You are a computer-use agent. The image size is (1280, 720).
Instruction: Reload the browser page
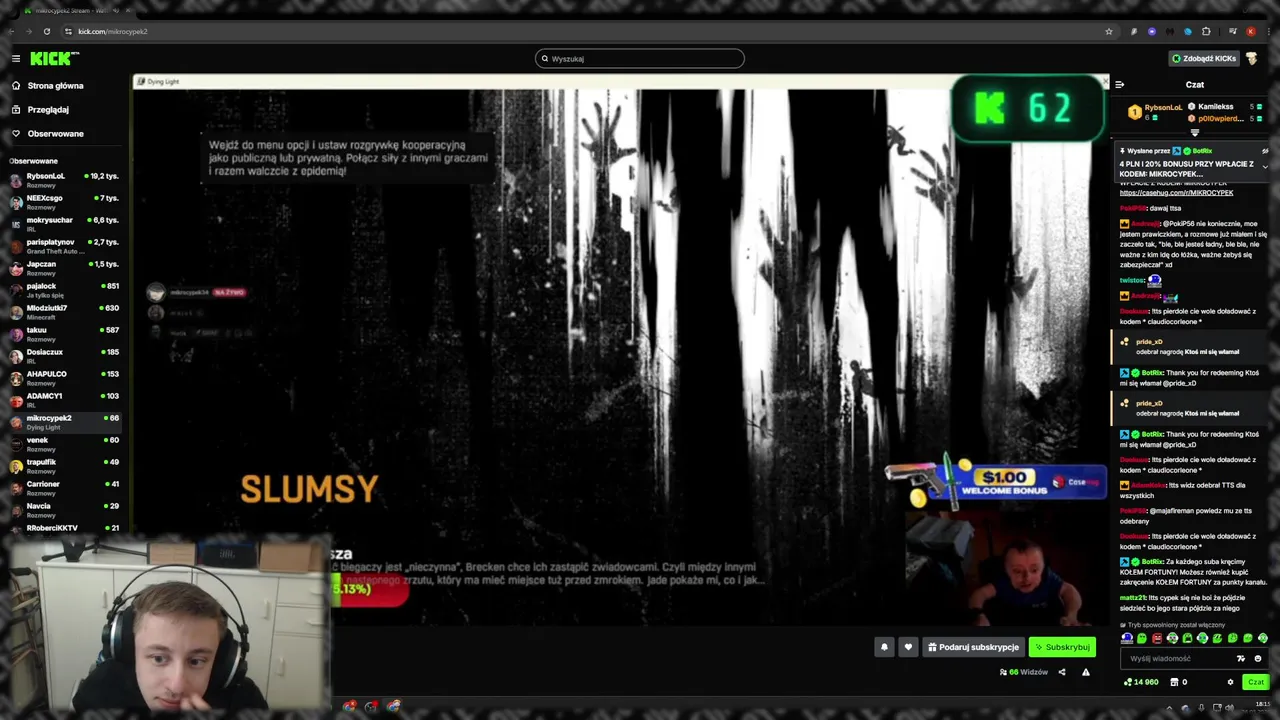[46, 31]
